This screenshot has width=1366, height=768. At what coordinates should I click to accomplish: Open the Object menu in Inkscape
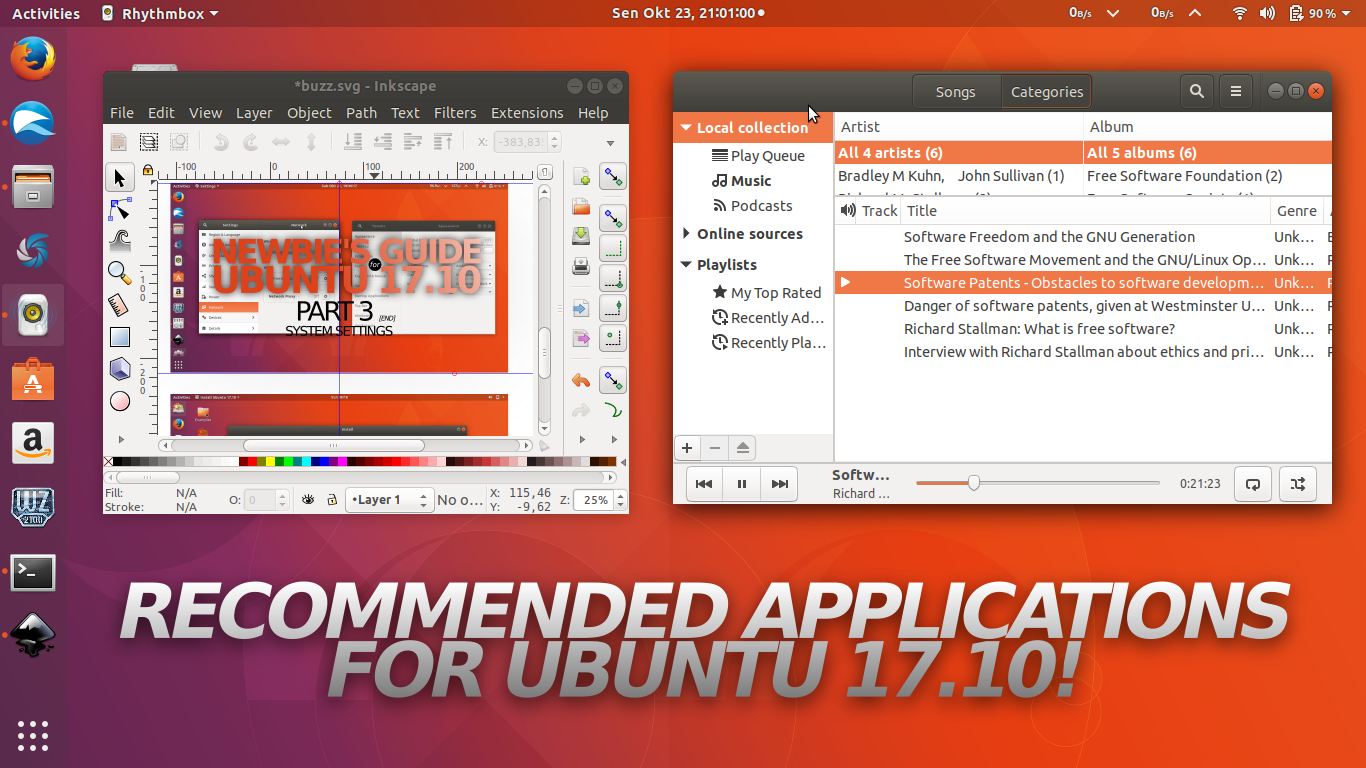[309, 113]
